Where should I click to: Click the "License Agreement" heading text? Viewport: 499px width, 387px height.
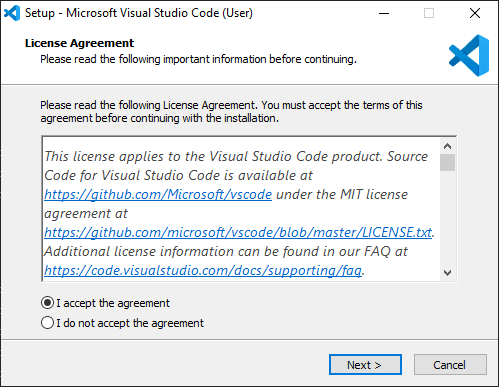(79, 43)
